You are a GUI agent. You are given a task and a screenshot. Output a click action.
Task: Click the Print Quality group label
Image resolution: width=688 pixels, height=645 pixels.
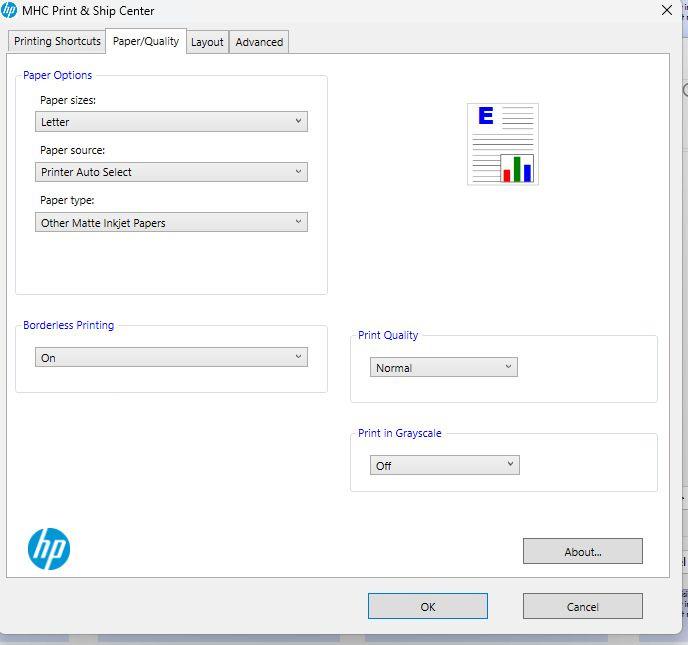[388, 335]
